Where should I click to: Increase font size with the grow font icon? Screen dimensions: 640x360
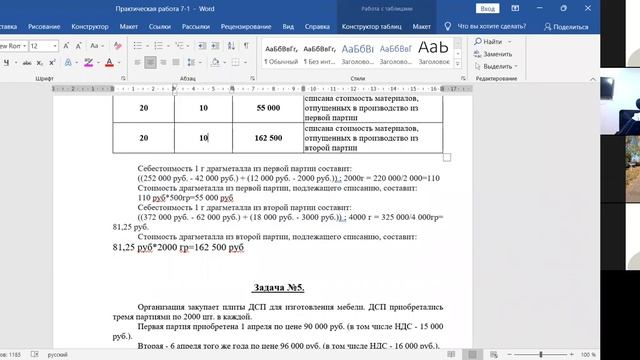tap(66, 46)
